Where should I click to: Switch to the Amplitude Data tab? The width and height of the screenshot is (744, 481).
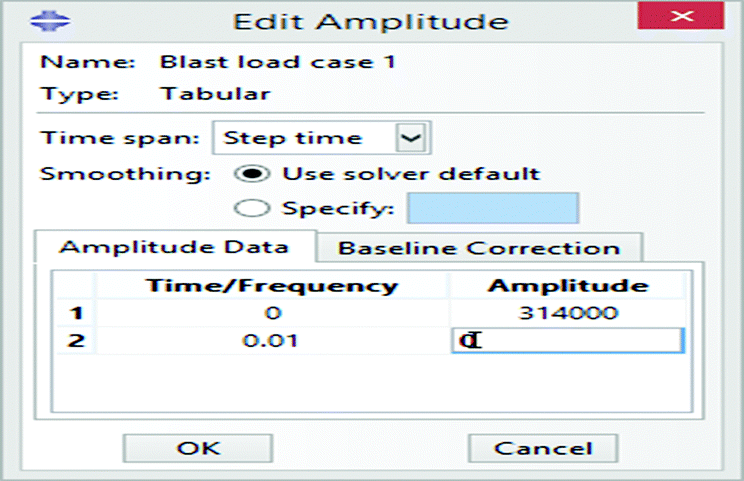pyautogui.click(x=175, y=247)
